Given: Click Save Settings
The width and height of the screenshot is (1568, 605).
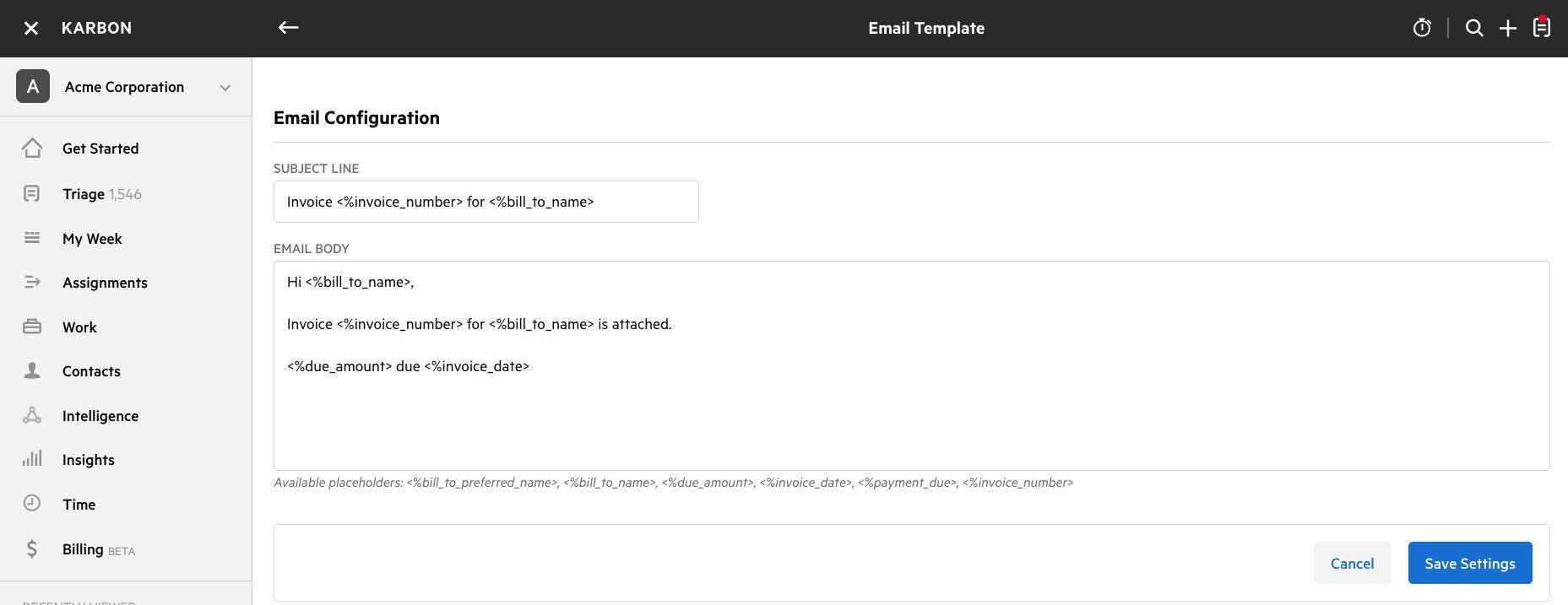Looking at the screenshot, I should coord(1469,563).
